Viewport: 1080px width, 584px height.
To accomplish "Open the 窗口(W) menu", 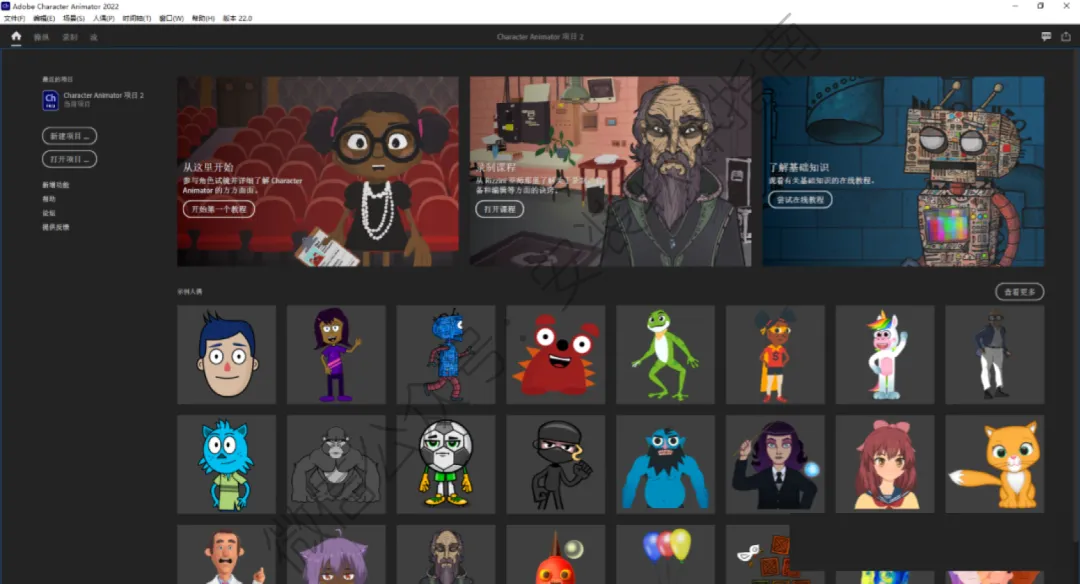I will click(172, 19).
